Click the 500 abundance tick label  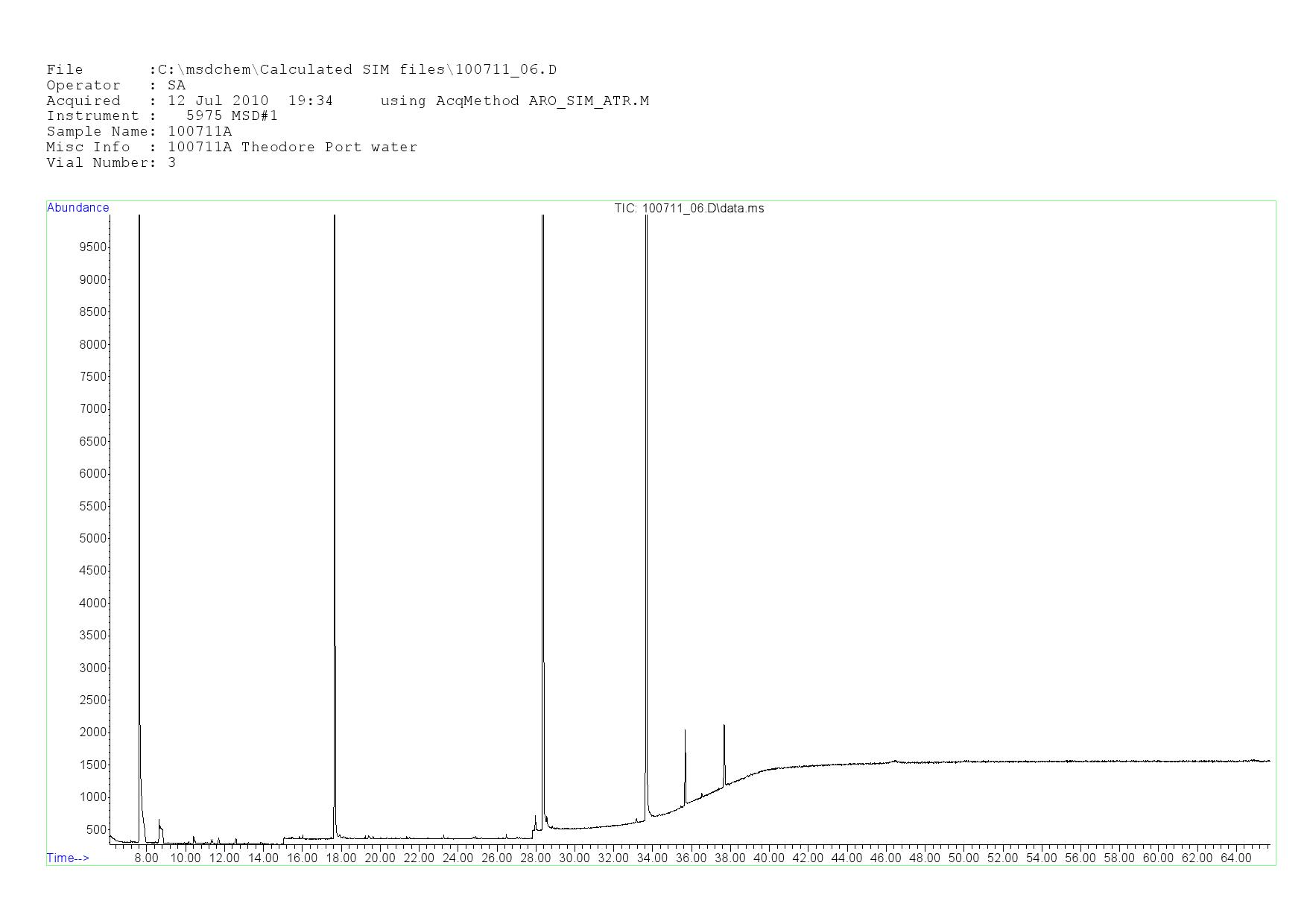click(95, 829)
